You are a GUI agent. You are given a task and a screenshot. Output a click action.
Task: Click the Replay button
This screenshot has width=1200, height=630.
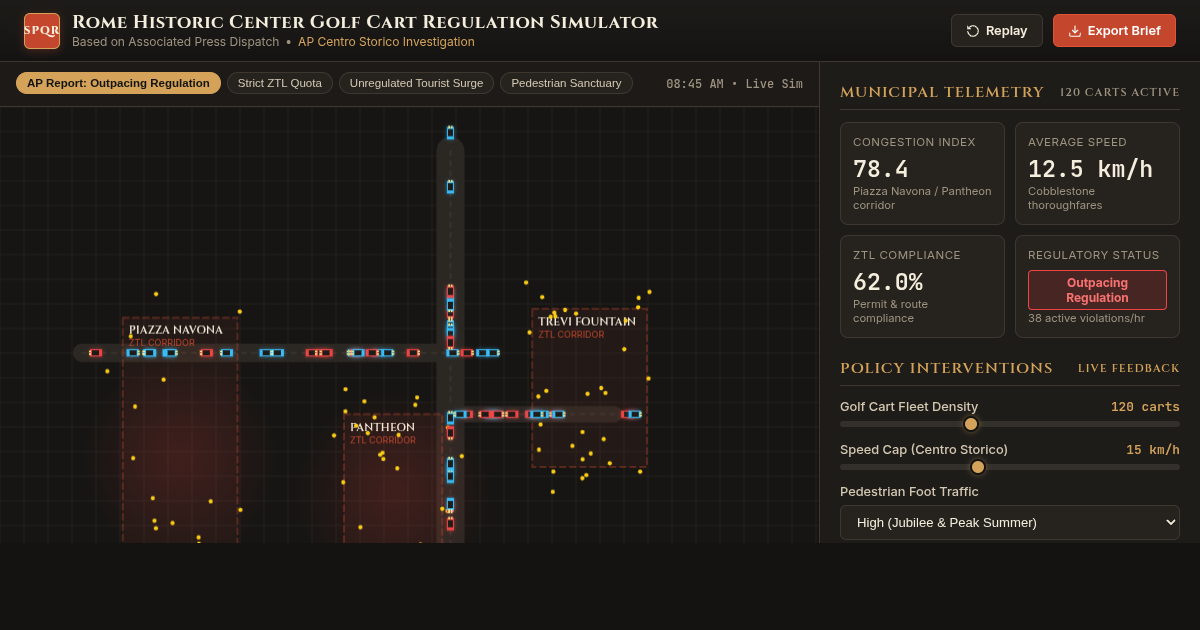click(x=996, y=31)
